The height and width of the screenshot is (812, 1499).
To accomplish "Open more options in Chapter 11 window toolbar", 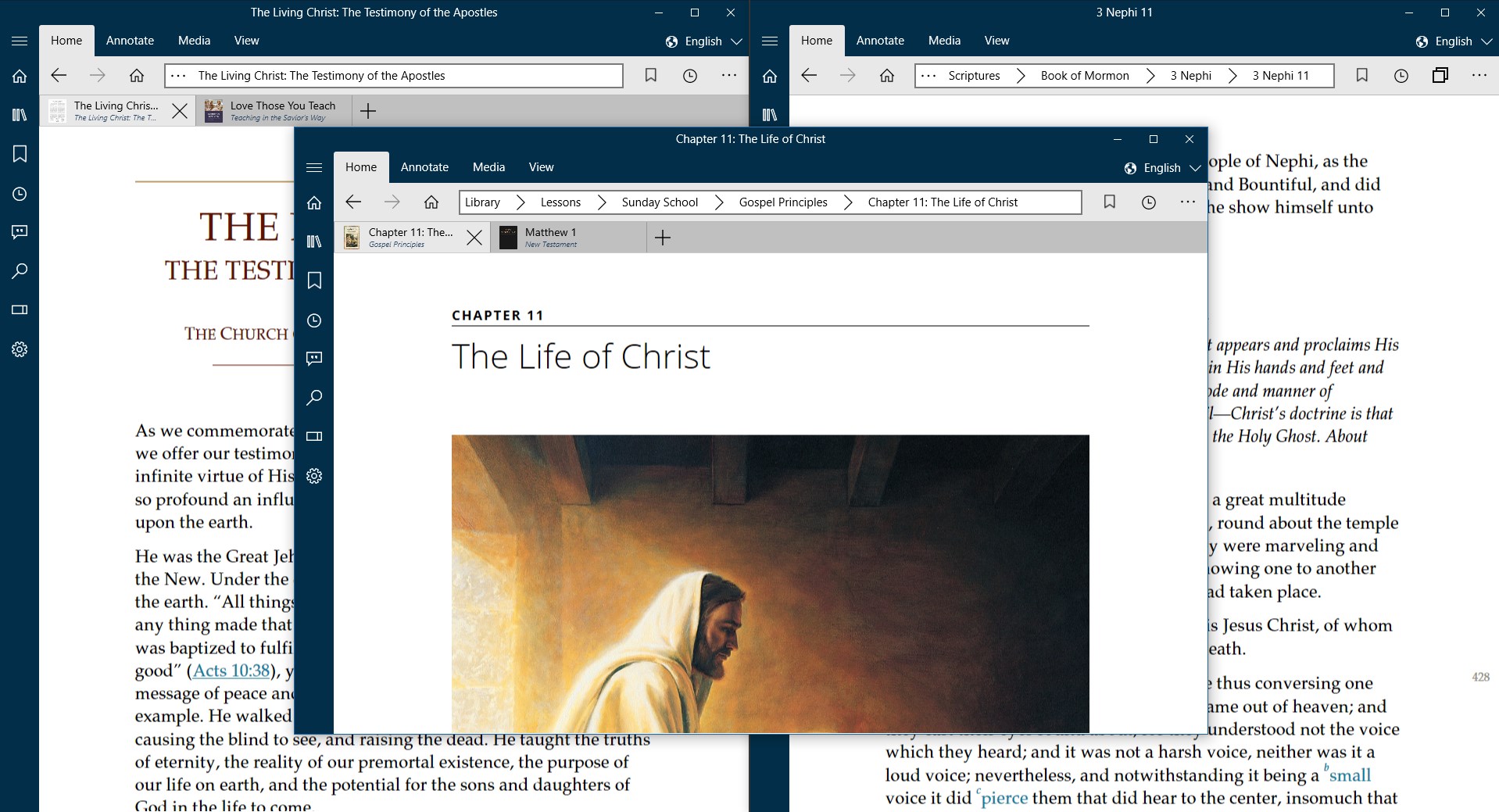I will click(x=1188, y=202).
